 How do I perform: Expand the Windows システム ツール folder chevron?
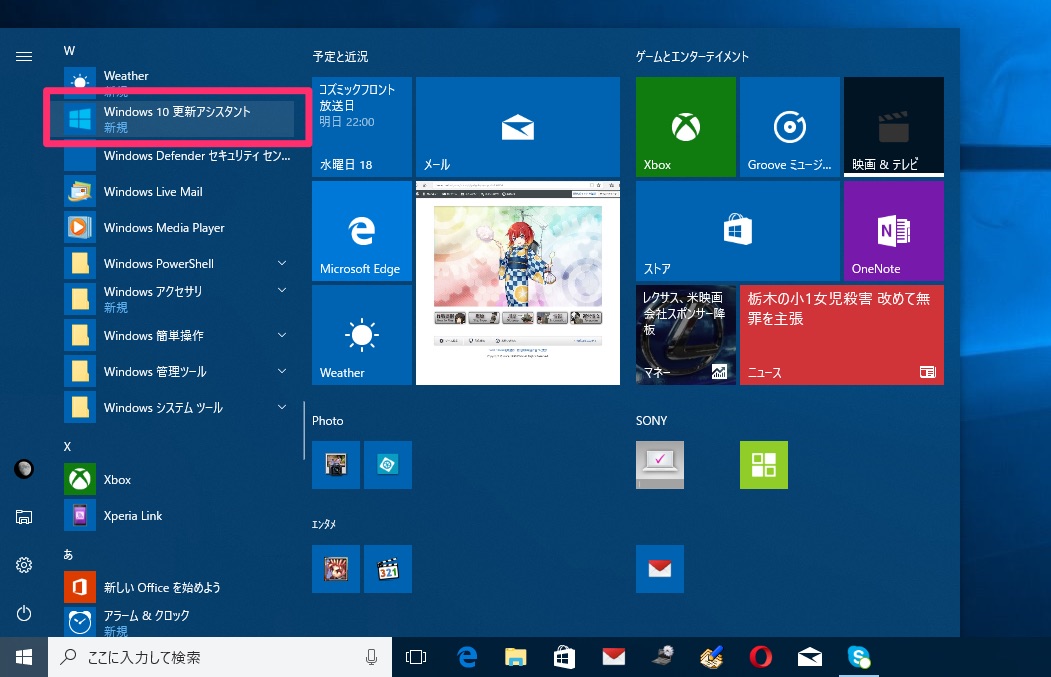(282, 407)
